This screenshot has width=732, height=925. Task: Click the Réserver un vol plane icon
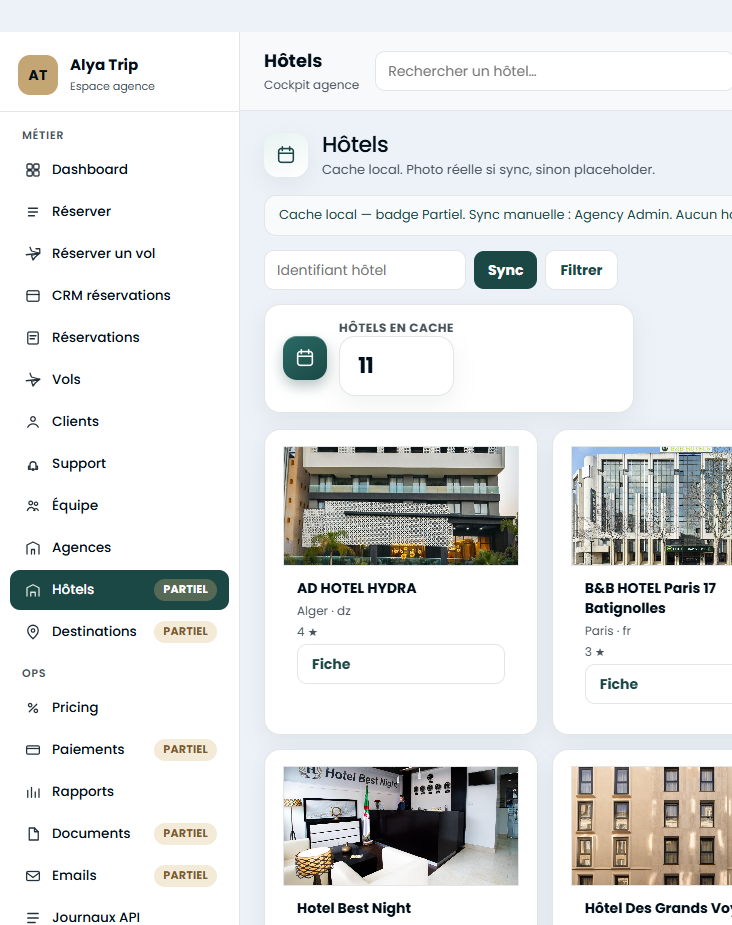[x=33, y=254]
